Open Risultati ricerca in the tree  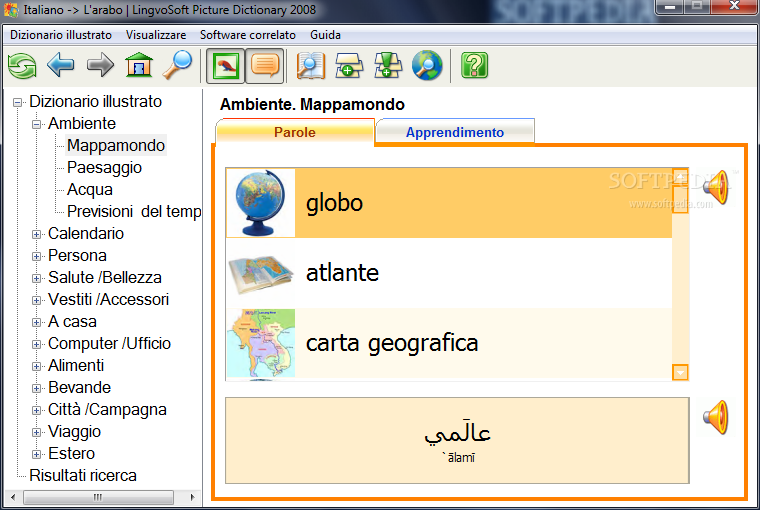tap(83, 476)
